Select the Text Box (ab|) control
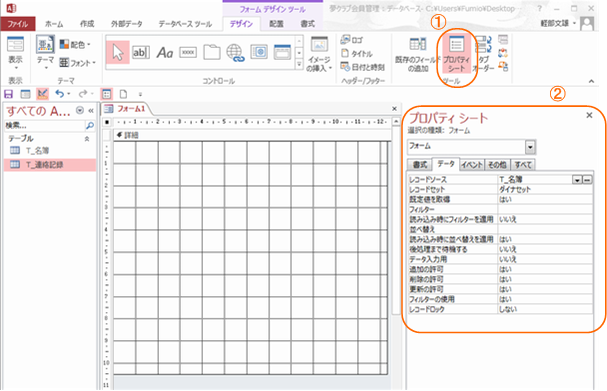Viewport: 607px width, 391px height. point(141,53)
